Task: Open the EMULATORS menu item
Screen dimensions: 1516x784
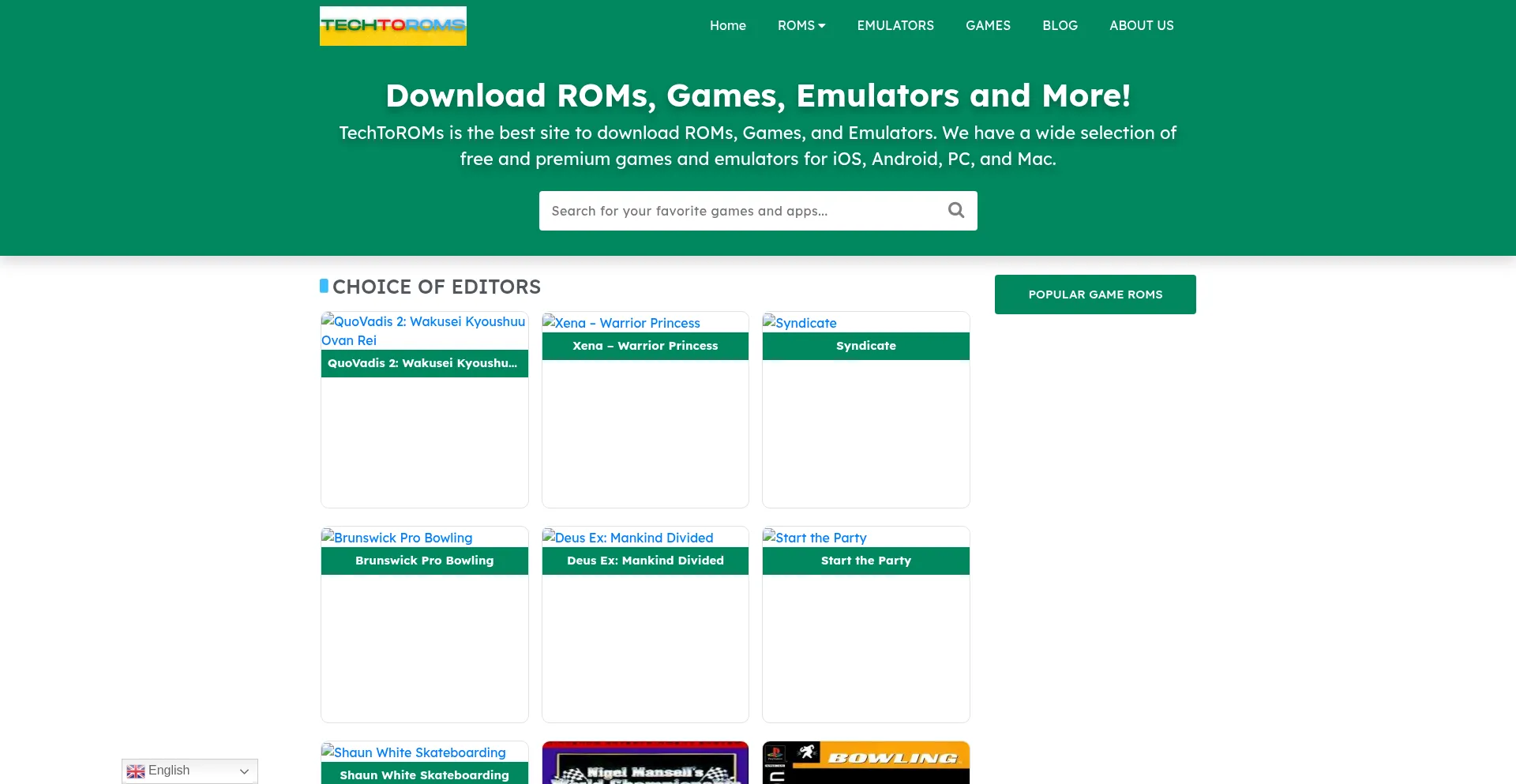Action: [x=895, y=25]
